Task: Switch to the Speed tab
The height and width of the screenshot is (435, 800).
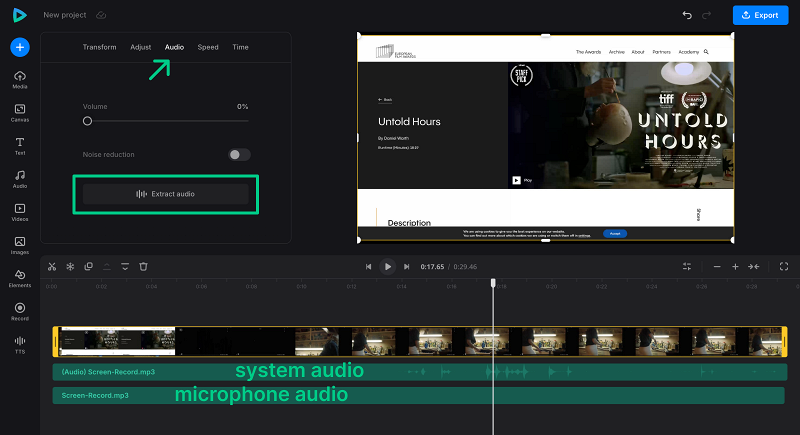Action: pos(207,47)
